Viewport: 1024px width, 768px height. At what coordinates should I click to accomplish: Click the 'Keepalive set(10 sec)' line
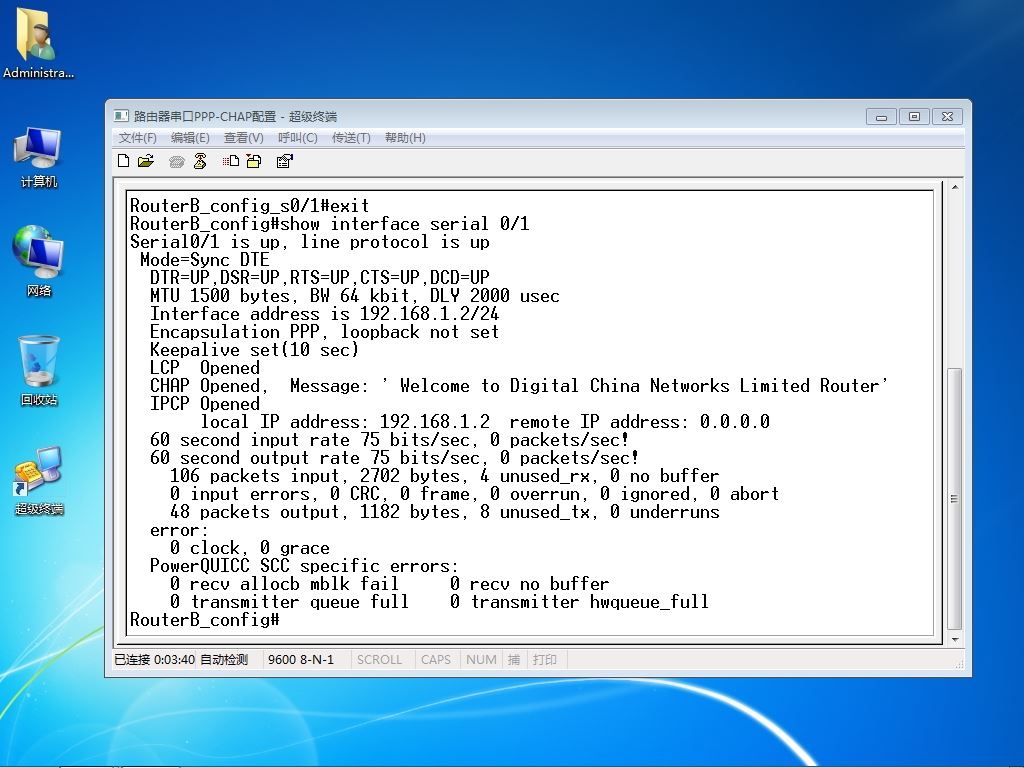[x=254, y=350]
